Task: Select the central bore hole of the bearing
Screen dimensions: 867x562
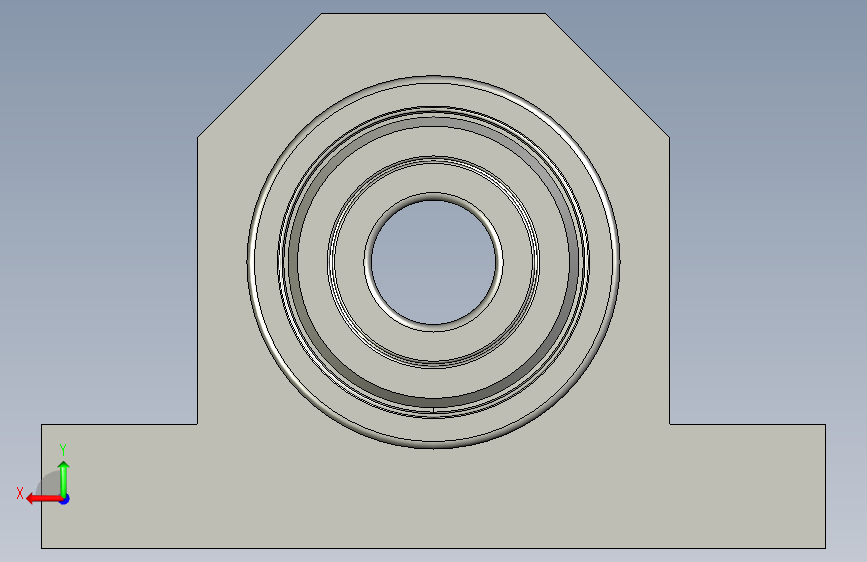Action: (434, 262)
